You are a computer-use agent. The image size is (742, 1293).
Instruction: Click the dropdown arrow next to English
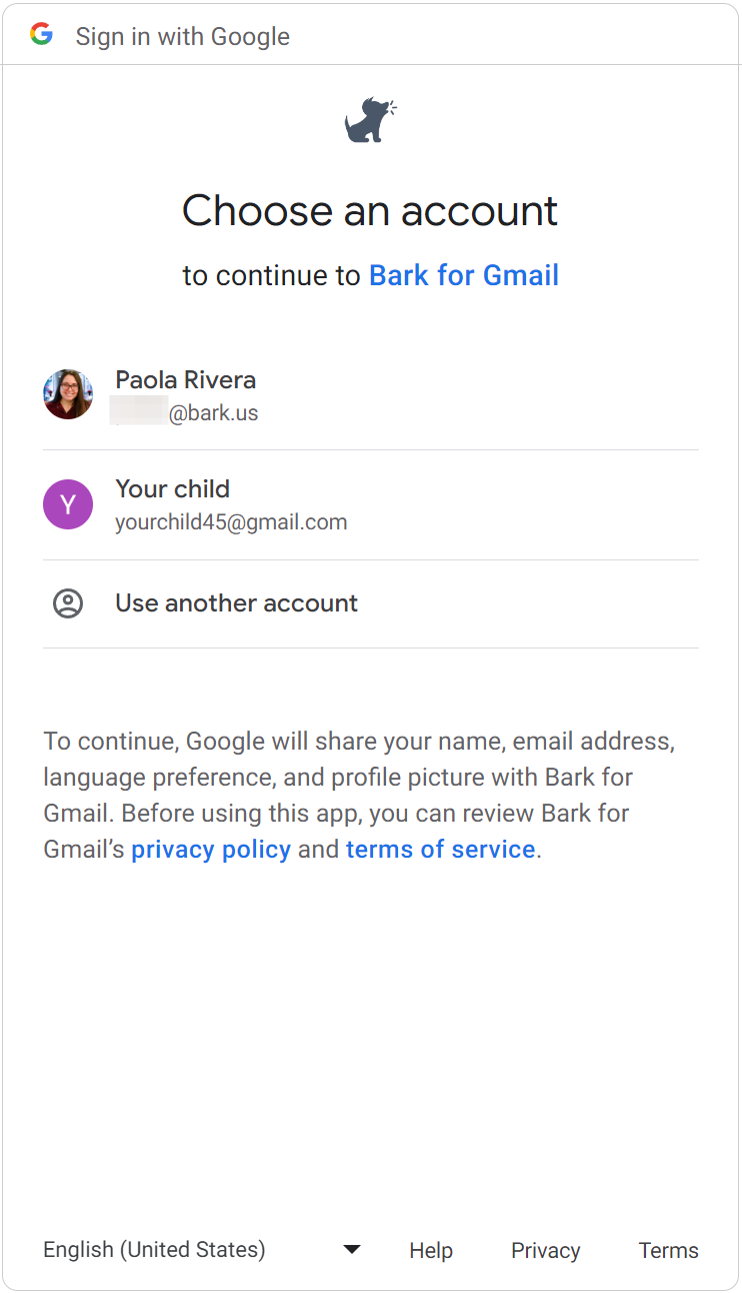click(x=351, y=1249)
